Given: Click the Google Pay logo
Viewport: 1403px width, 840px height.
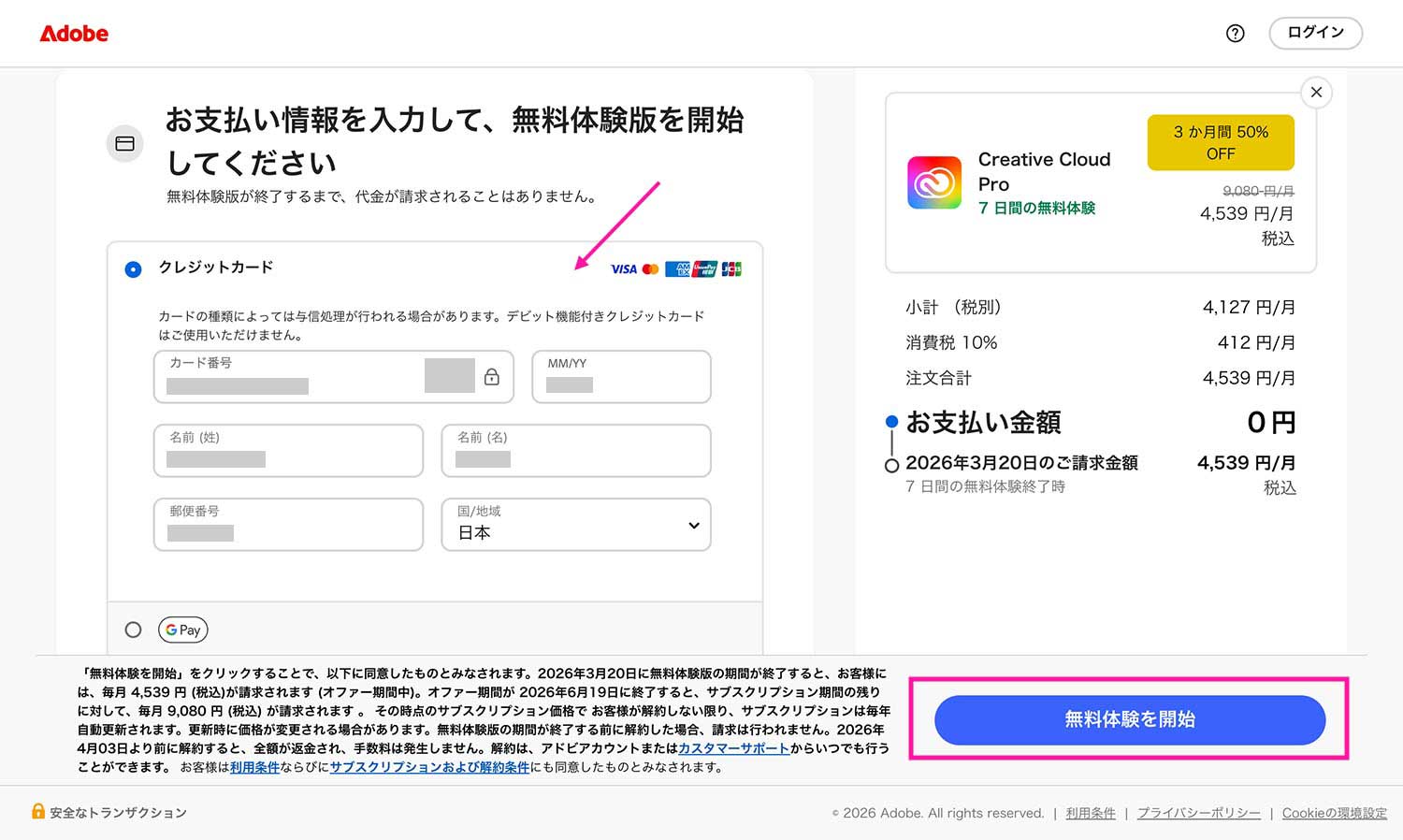Looking at the screenshot, I should point(183,630).
